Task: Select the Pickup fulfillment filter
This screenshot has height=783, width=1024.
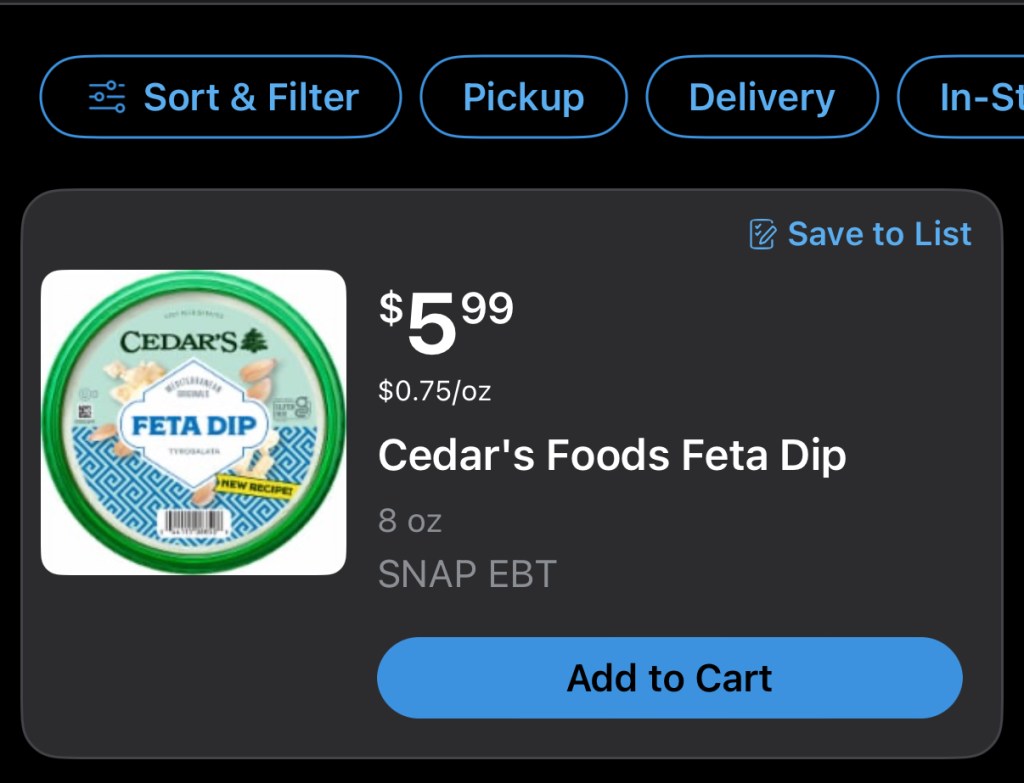Action: point(524,96)
